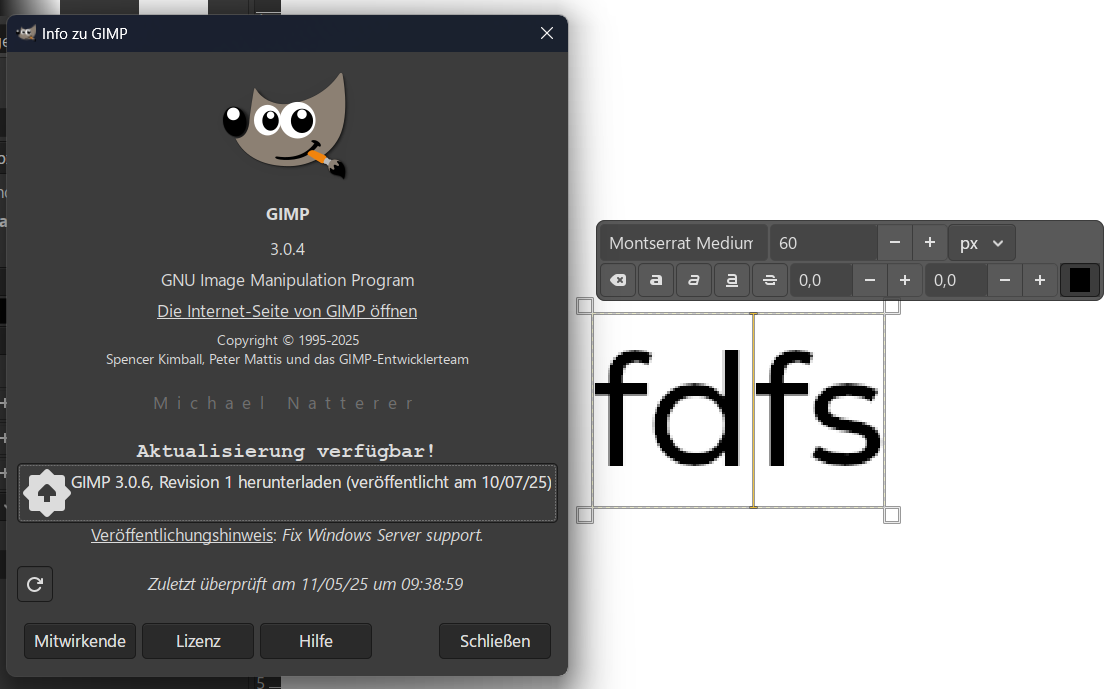The width and height of the screenshot is (1115, 689).
Task: Open the black text color swatch
Action: coord(1079,281)
